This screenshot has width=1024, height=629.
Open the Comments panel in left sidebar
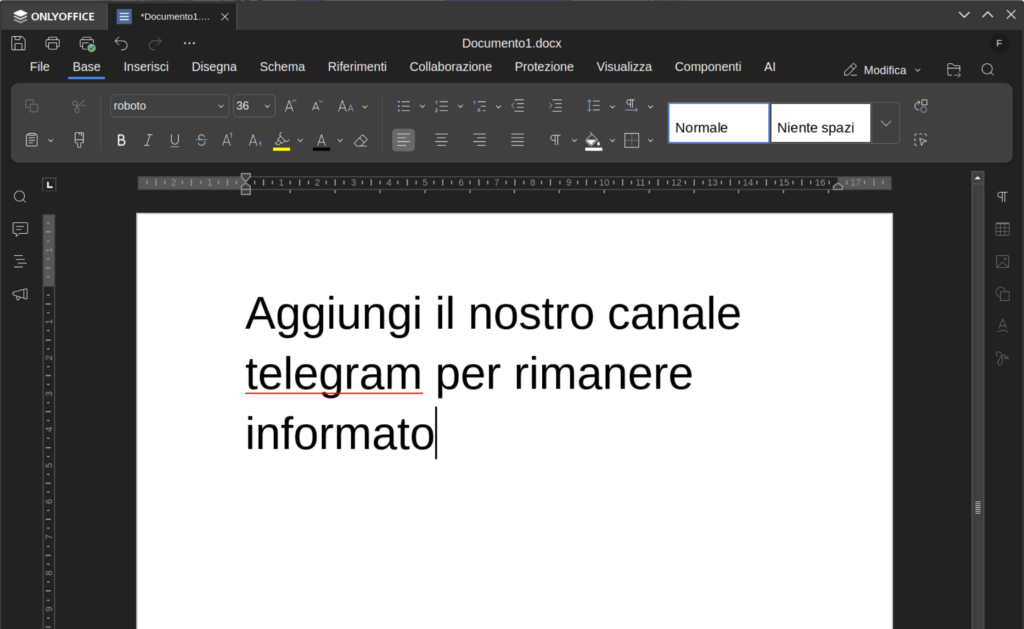[x=20, y=229]
